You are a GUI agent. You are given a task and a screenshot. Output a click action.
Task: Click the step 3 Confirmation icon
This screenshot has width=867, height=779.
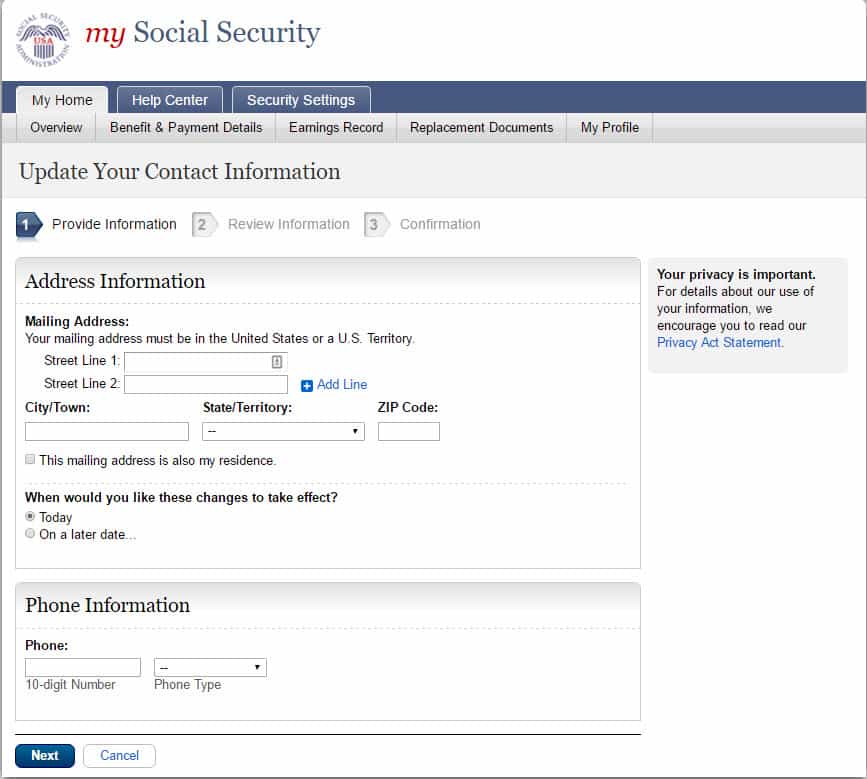coord(375,224)
